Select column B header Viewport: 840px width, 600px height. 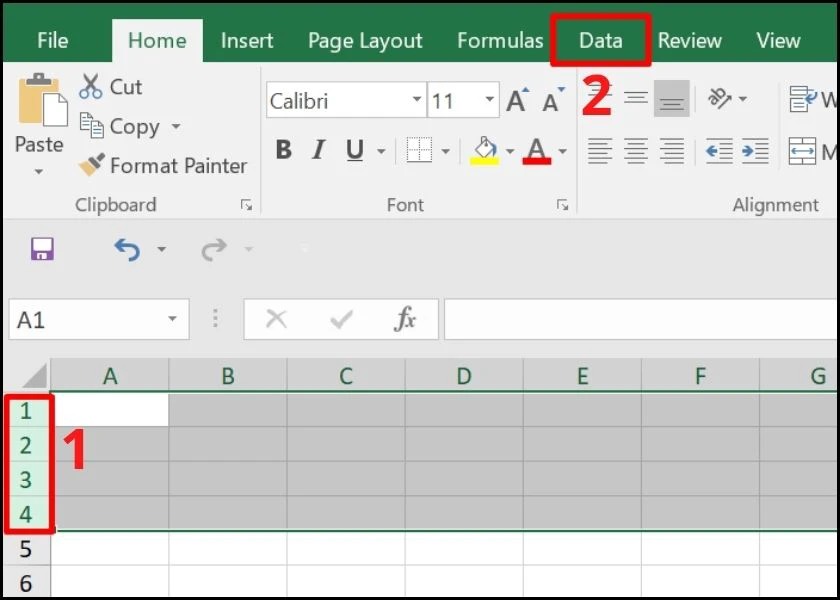[x=228, y=376]
